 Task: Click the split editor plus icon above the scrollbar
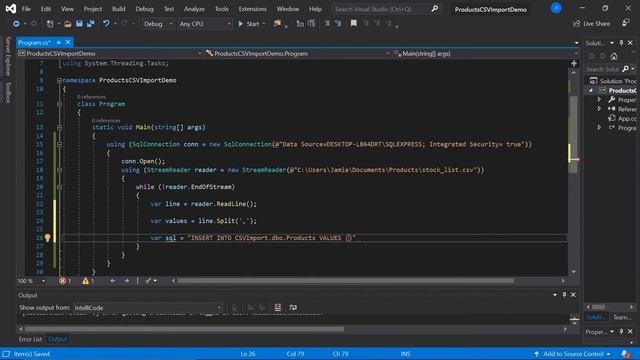click(574, 64)
